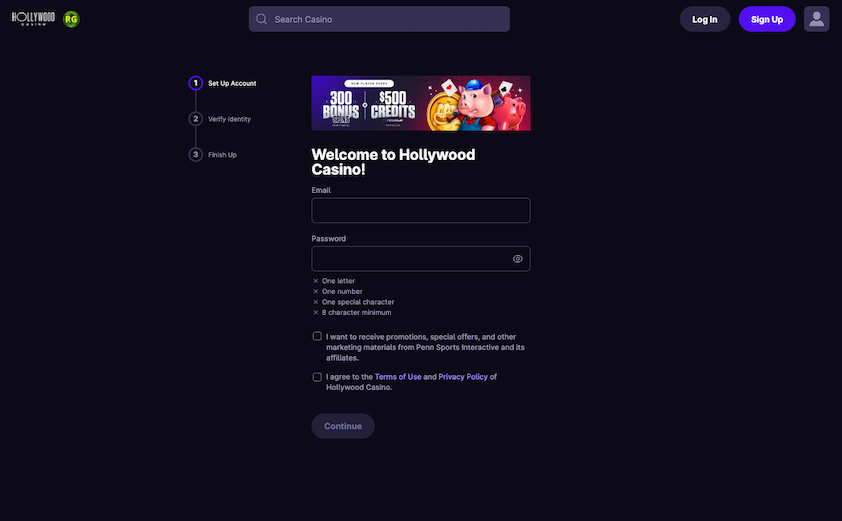Click the Sign Up button

click(767, 19)
